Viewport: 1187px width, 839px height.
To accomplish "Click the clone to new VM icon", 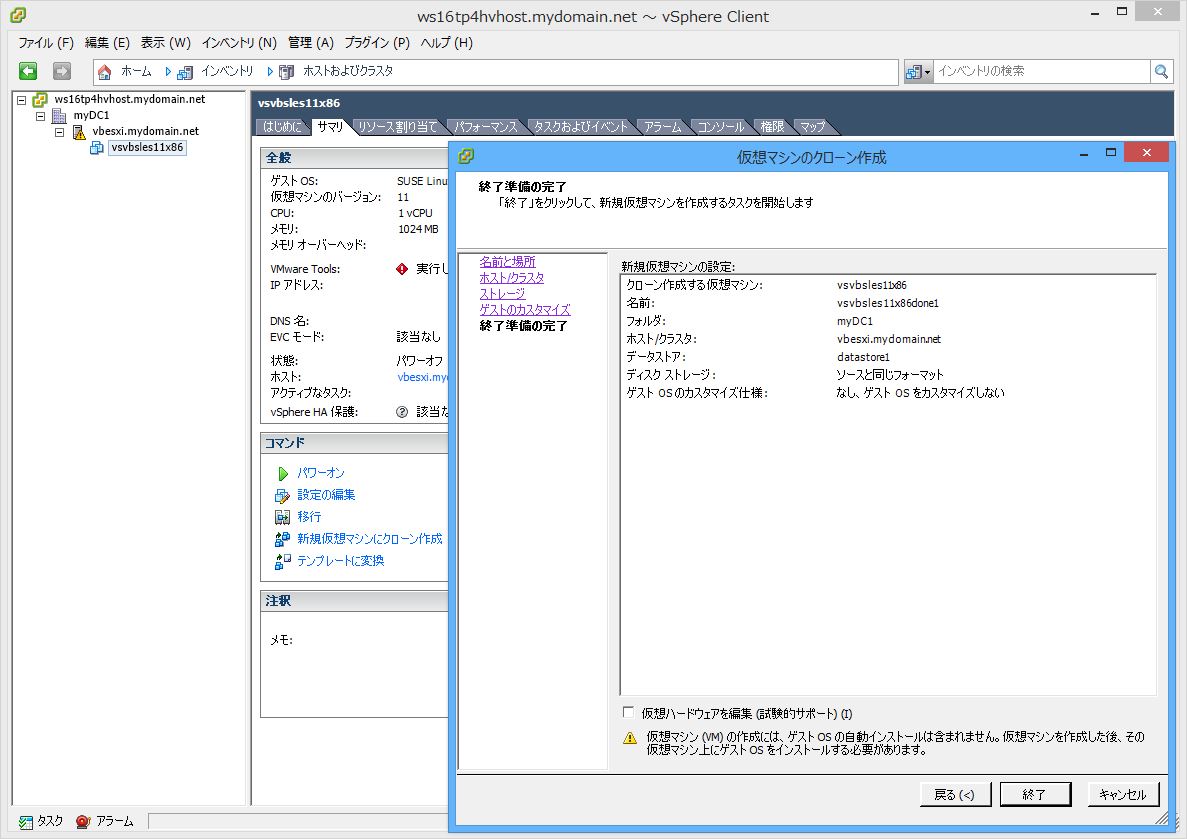I will [282, 539].
